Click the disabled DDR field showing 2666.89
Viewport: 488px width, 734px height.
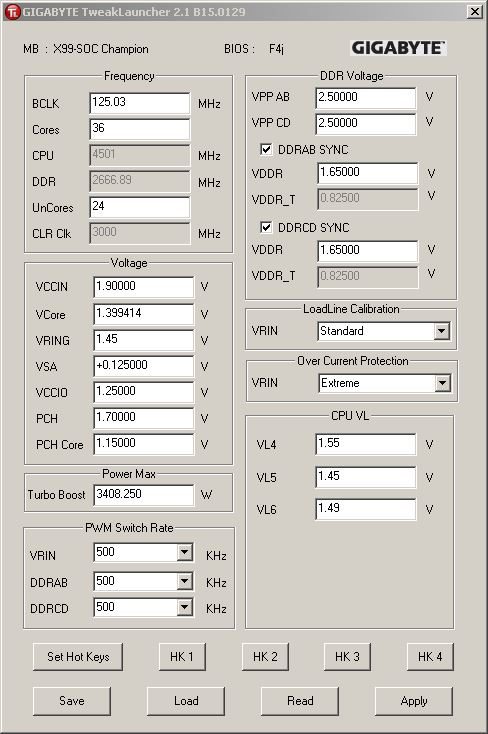(140, 181)
